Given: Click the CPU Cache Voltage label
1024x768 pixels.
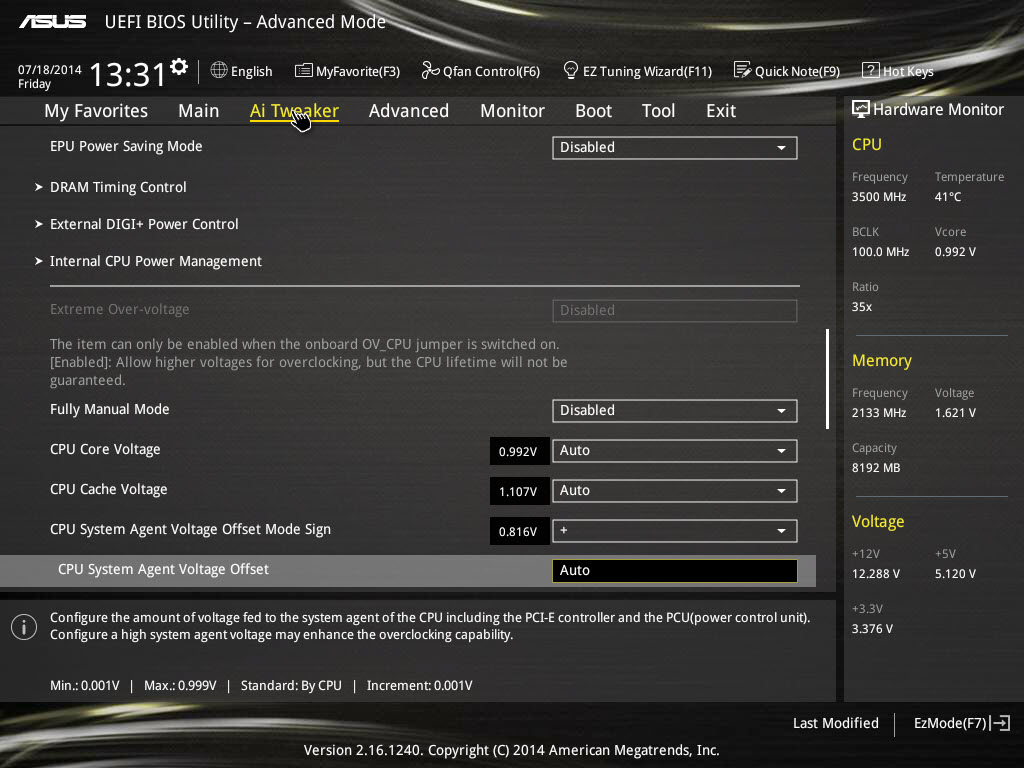Looking at the screenshot, I should click(108, 489).
